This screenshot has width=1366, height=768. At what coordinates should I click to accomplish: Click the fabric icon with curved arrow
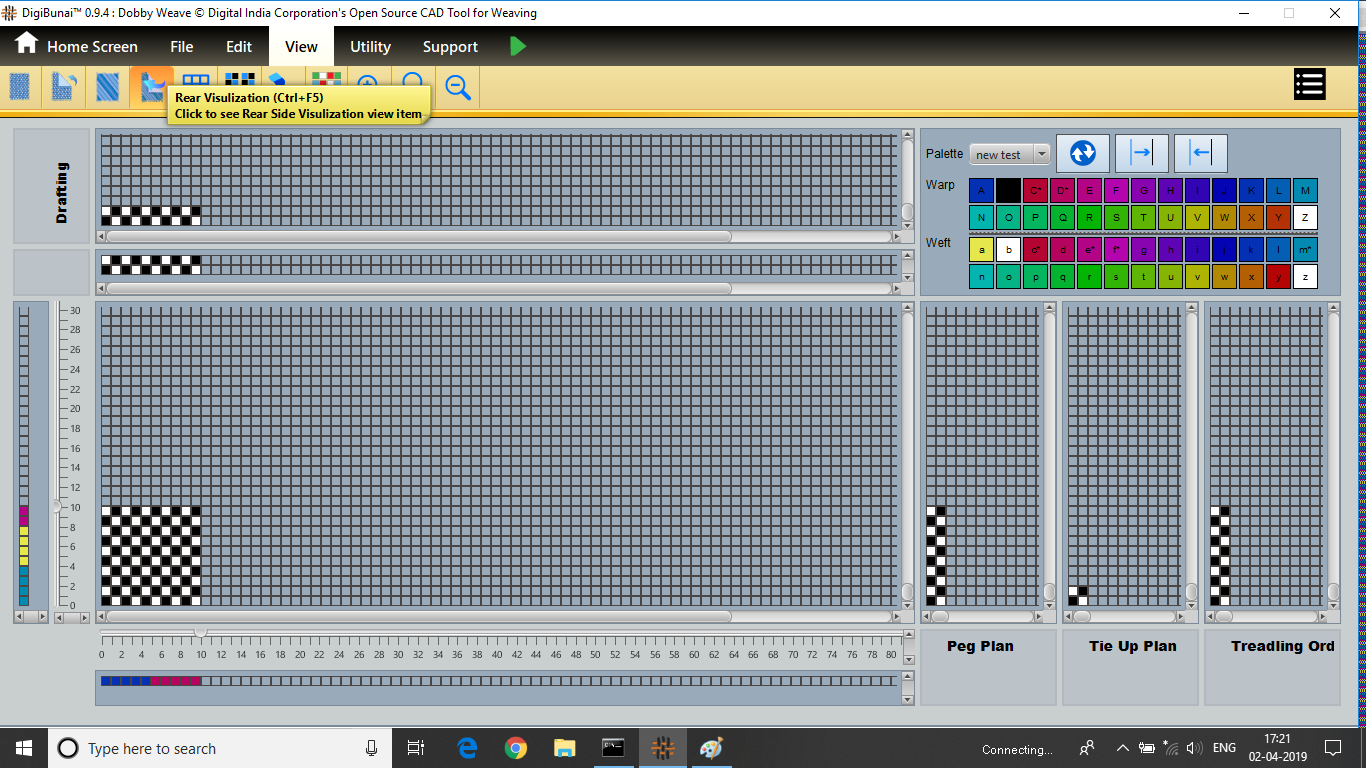[64, 87]
